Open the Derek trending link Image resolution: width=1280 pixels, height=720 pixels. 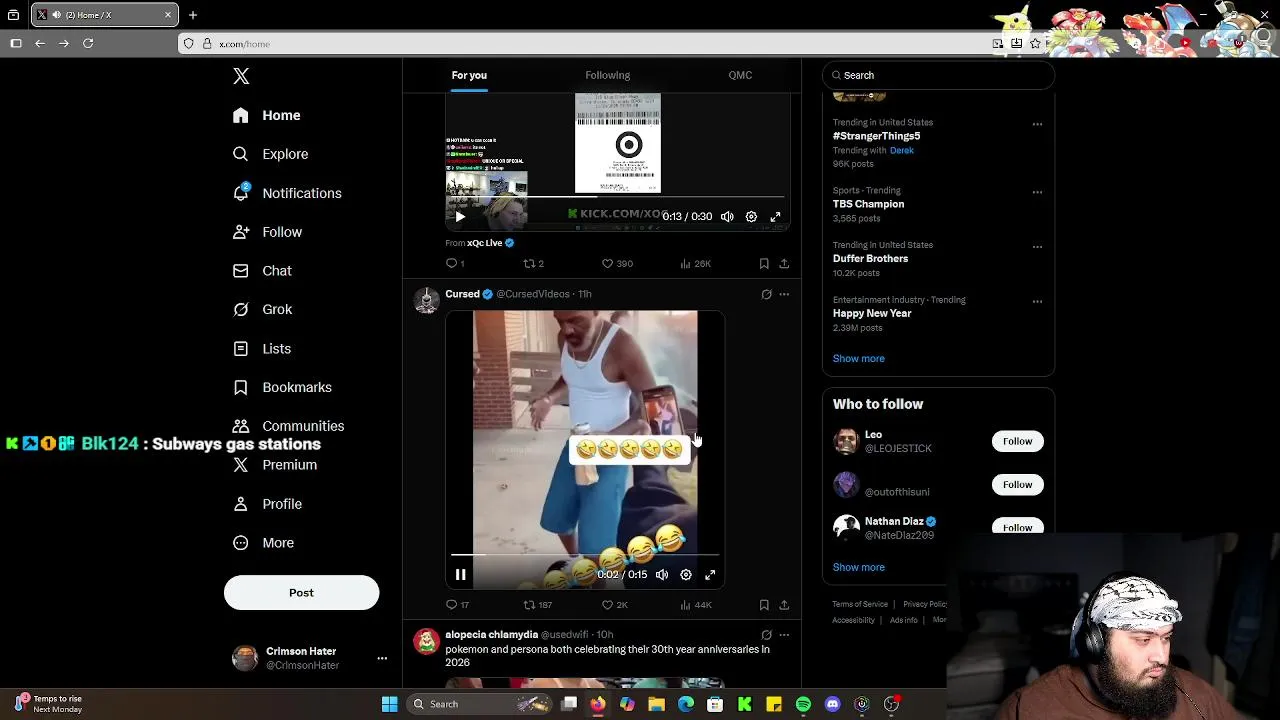pos(901,150)
